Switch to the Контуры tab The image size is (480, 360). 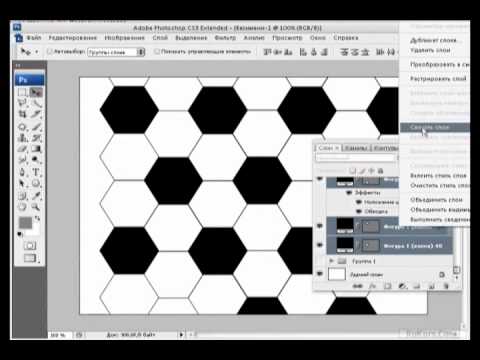click(x=385, y=148)
